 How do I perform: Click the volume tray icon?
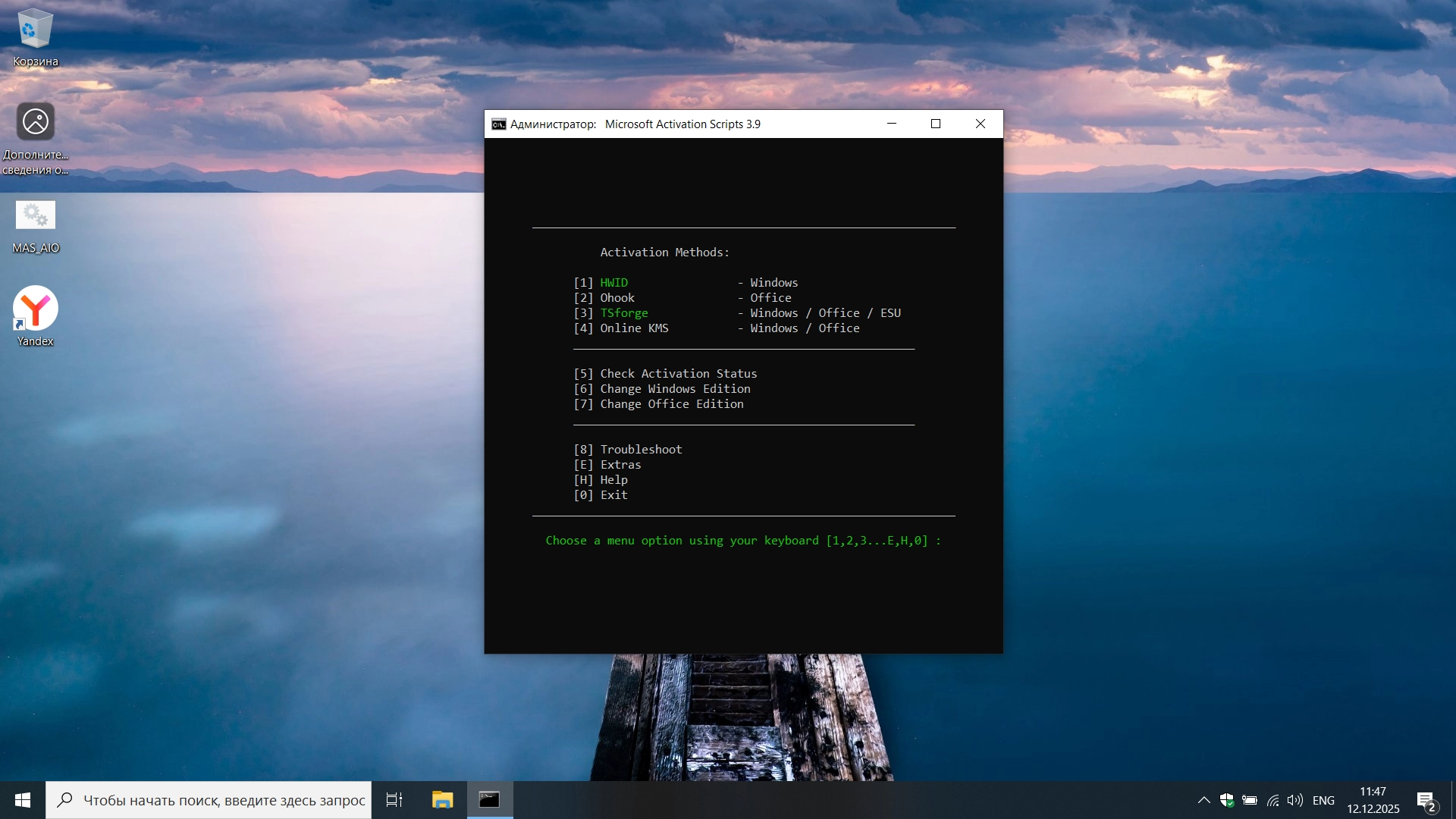(1294, 800)
